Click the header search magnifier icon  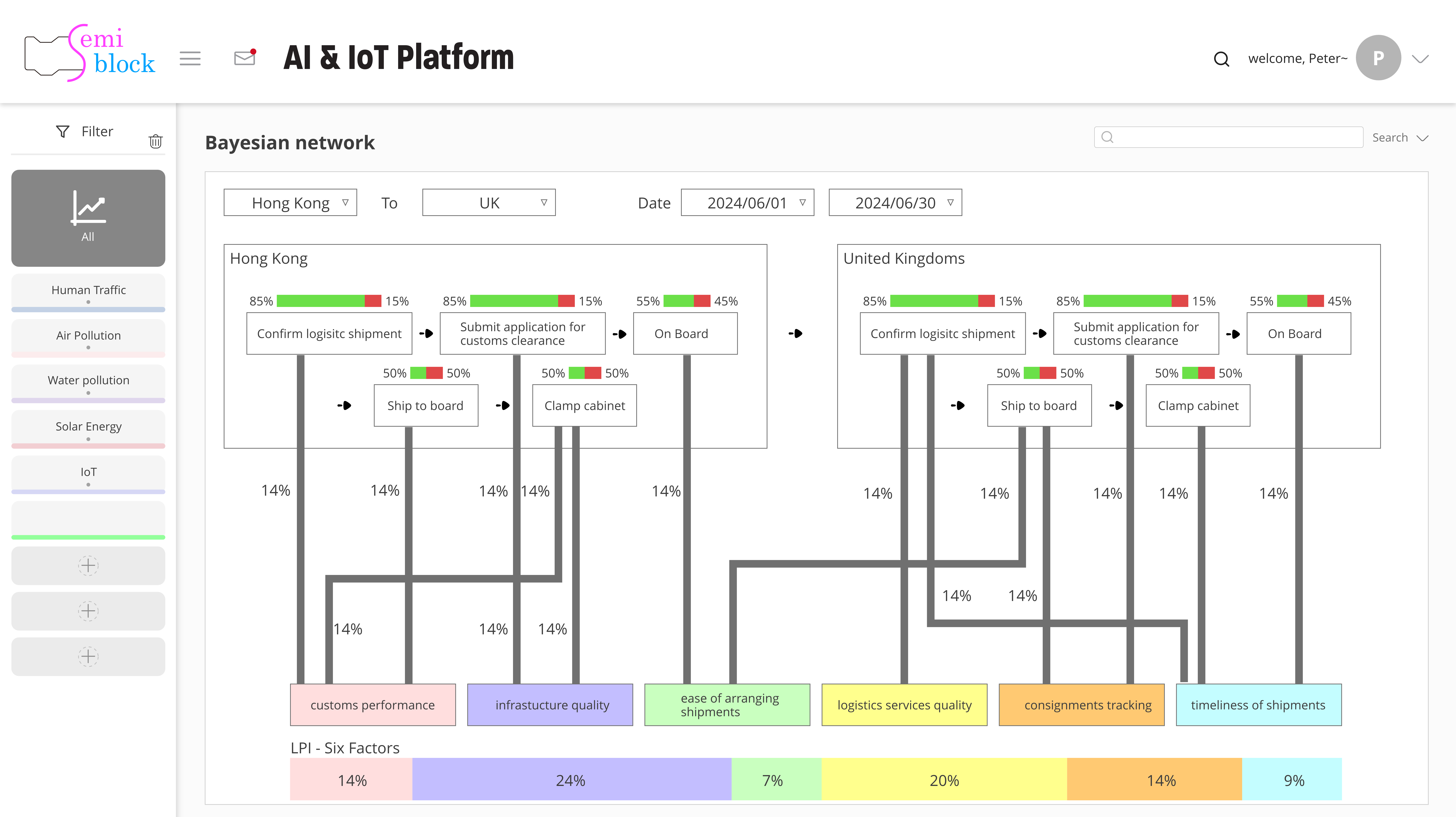1221,59
